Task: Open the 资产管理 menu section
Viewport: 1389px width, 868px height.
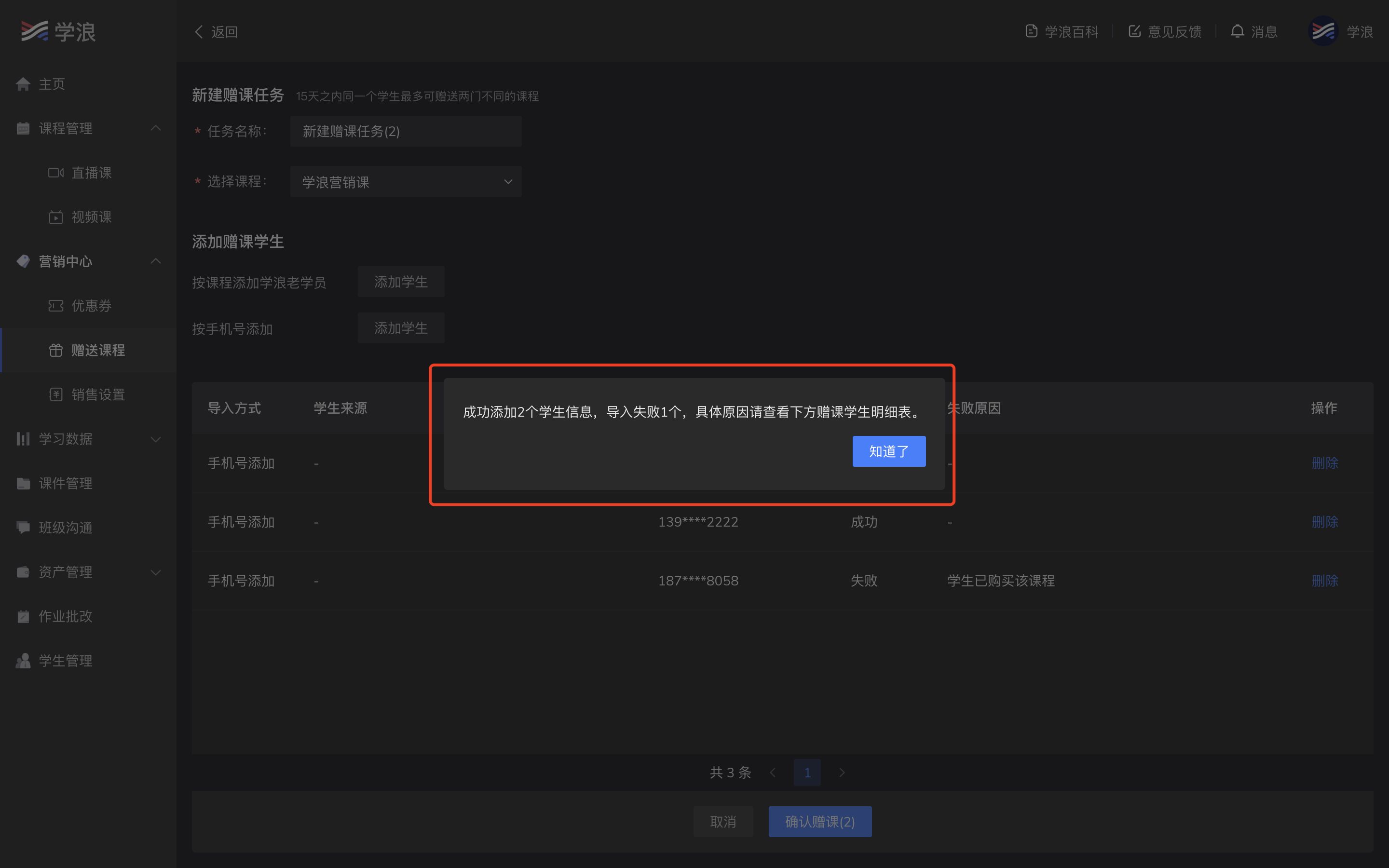Action: click(64, 572)
